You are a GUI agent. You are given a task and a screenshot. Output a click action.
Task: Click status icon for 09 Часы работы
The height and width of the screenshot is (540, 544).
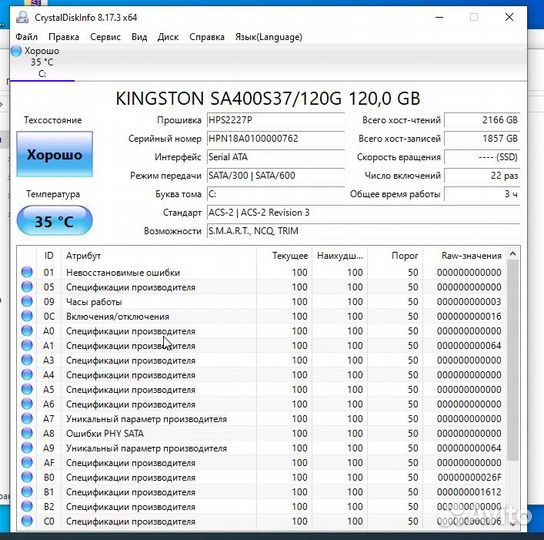27,301
